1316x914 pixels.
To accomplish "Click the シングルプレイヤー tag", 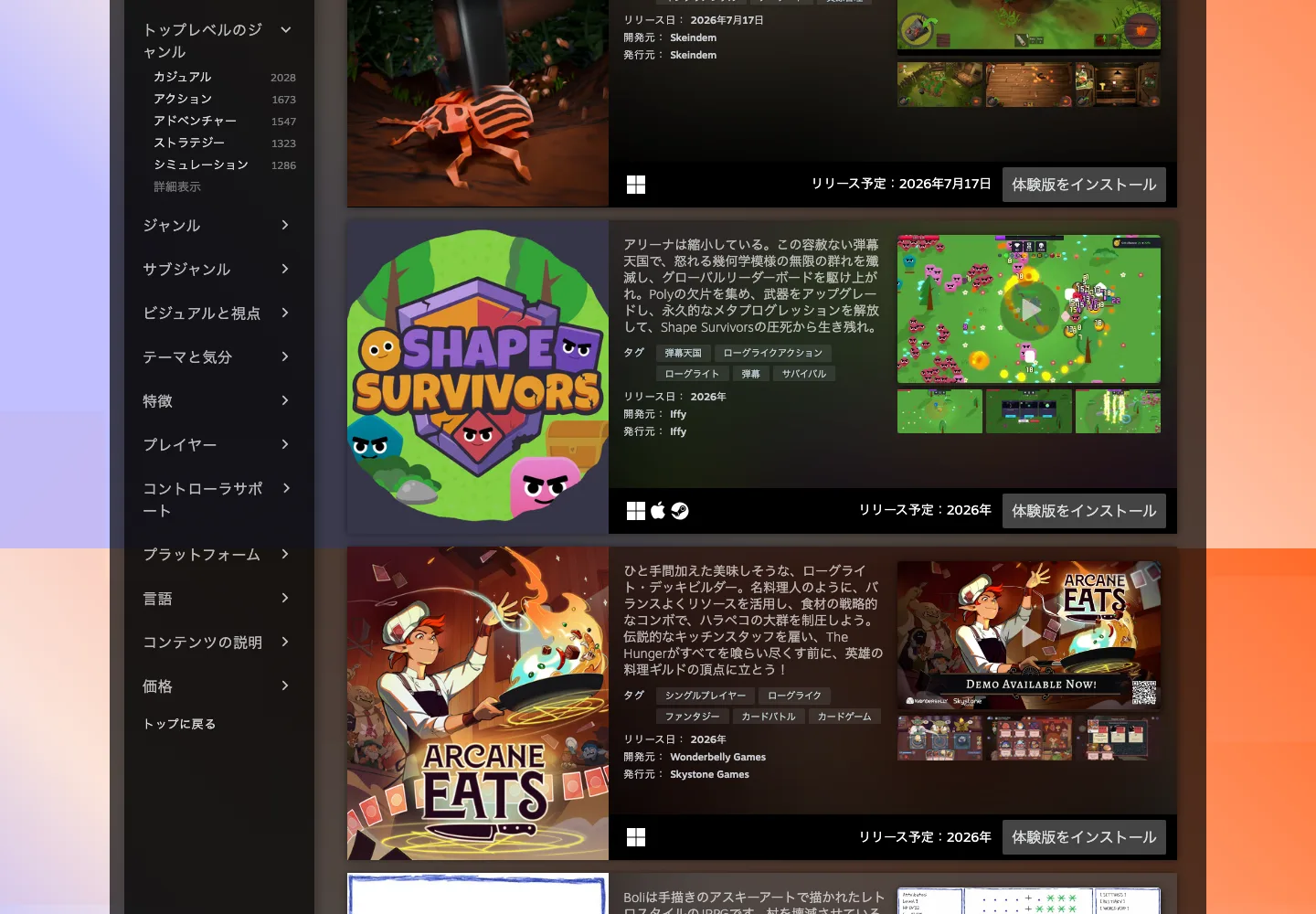I will 706,696.
